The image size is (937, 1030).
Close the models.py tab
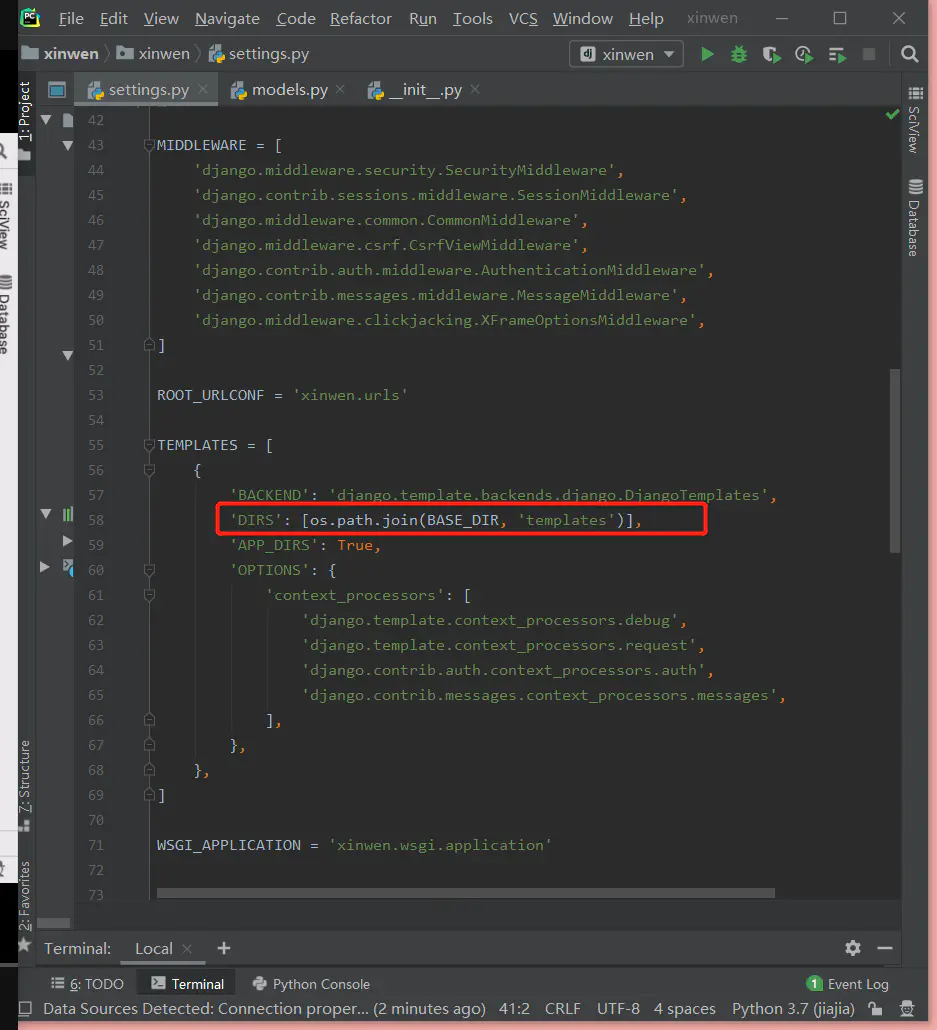(340, 89)
